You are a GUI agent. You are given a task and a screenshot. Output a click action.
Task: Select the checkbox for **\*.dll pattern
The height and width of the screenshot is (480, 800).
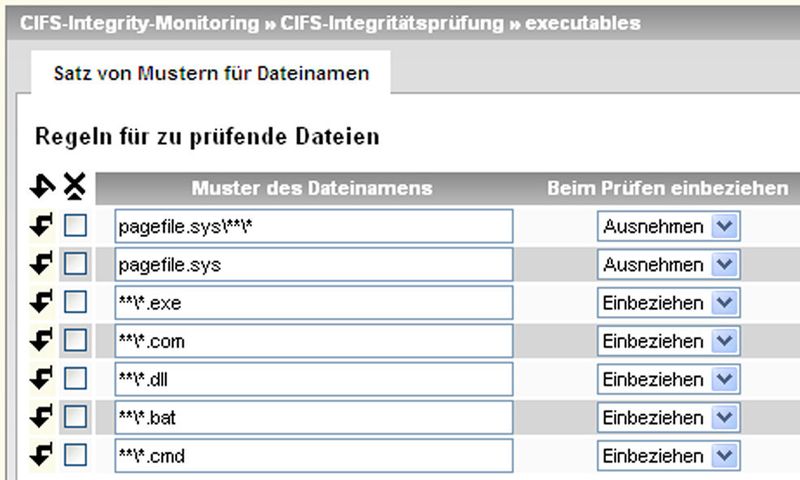(x=75, y=378)
